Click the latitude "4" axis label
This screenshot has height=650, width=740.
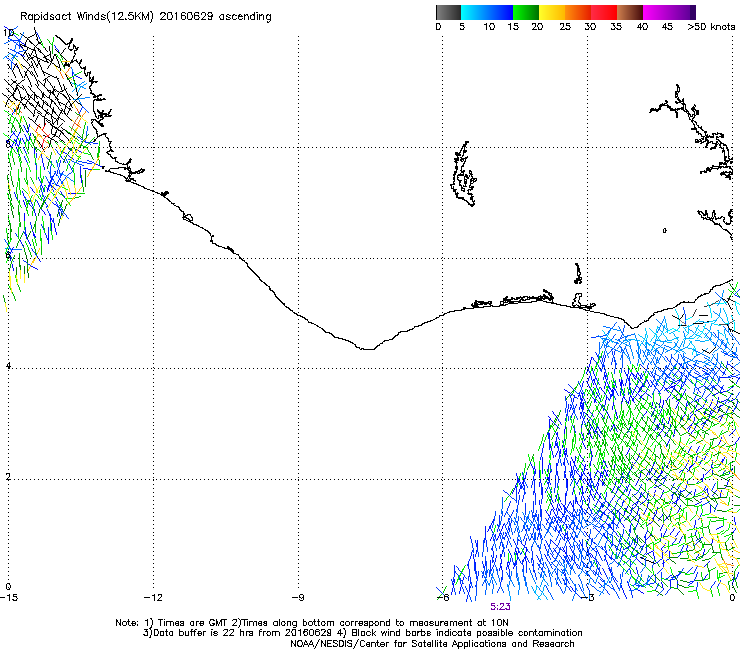tap(8, 366)
